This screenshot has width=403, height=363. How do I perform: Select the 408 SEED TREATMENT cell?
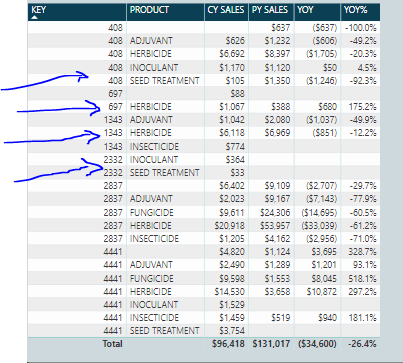165,81
